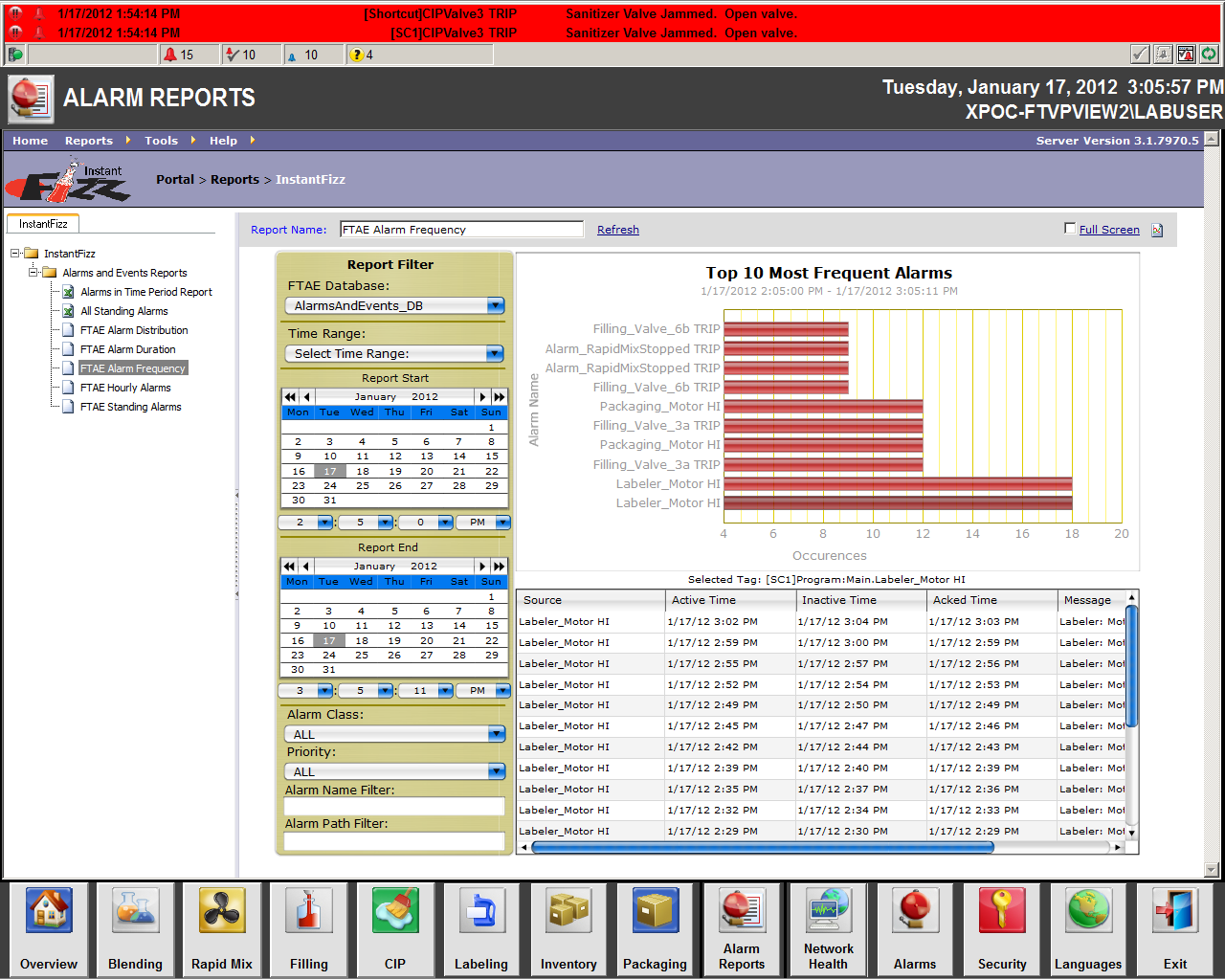Open the Languages globe icon
1225x980 pixels.
(1088, 911)
